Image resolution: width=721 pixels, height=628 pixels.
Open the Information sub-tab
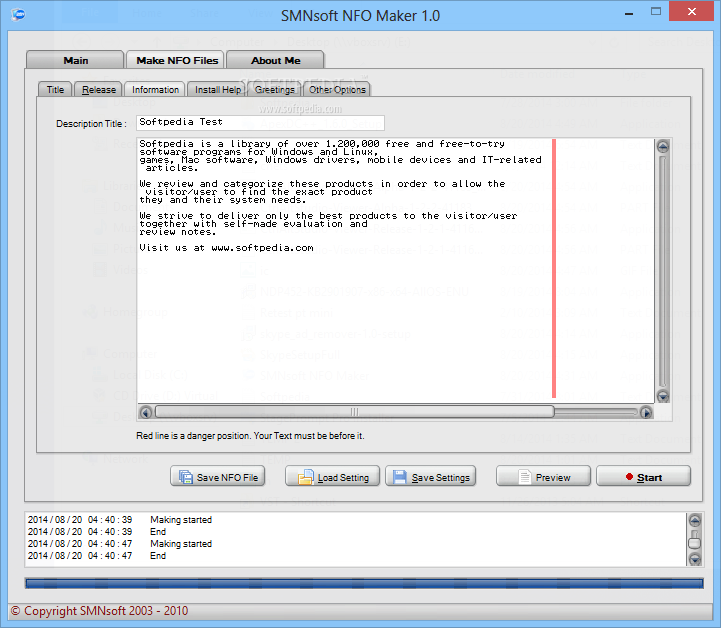click(x=155, y=90)
